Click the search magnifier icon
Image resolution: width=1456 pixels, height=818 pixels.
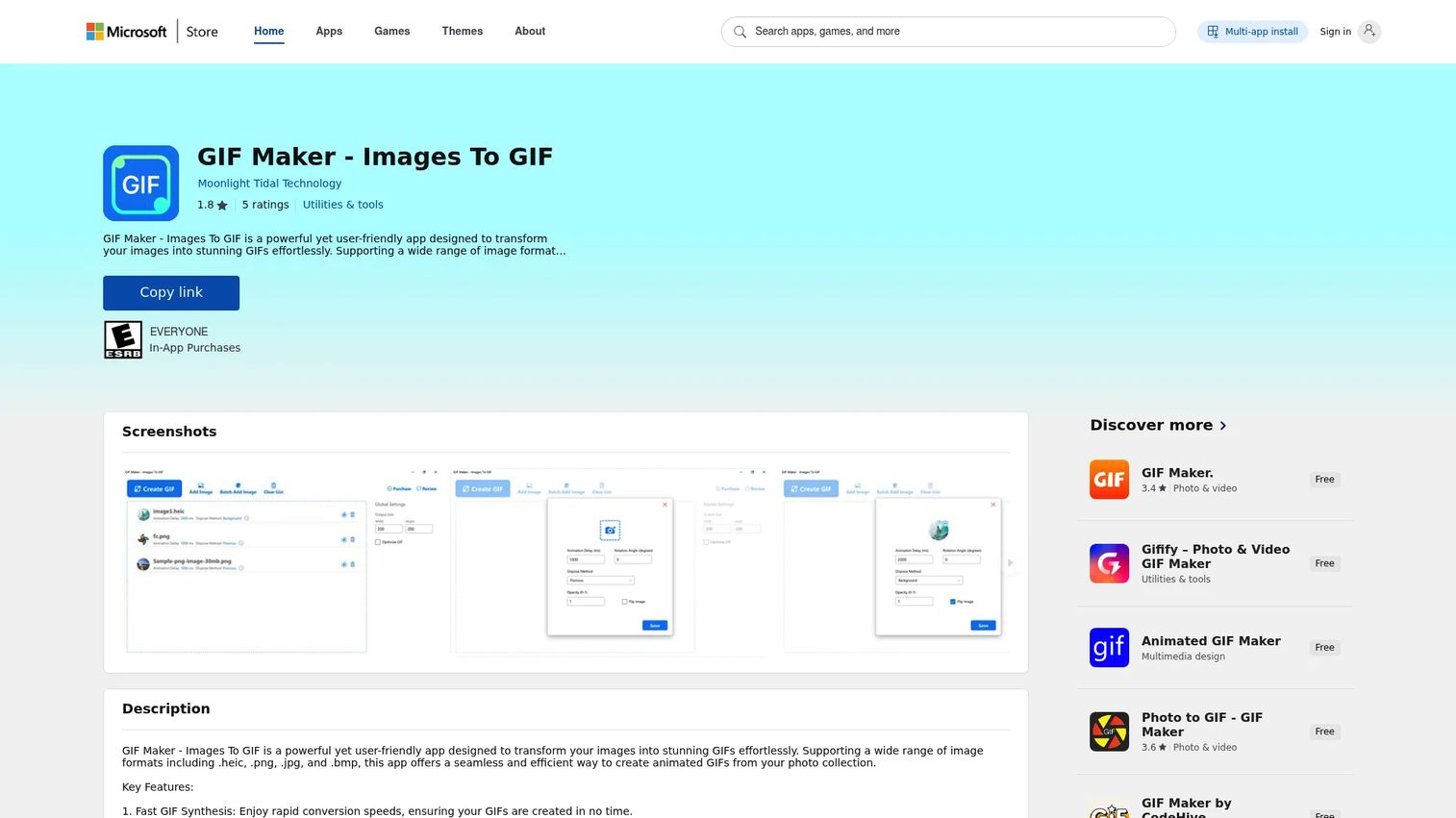click(740, 32)
